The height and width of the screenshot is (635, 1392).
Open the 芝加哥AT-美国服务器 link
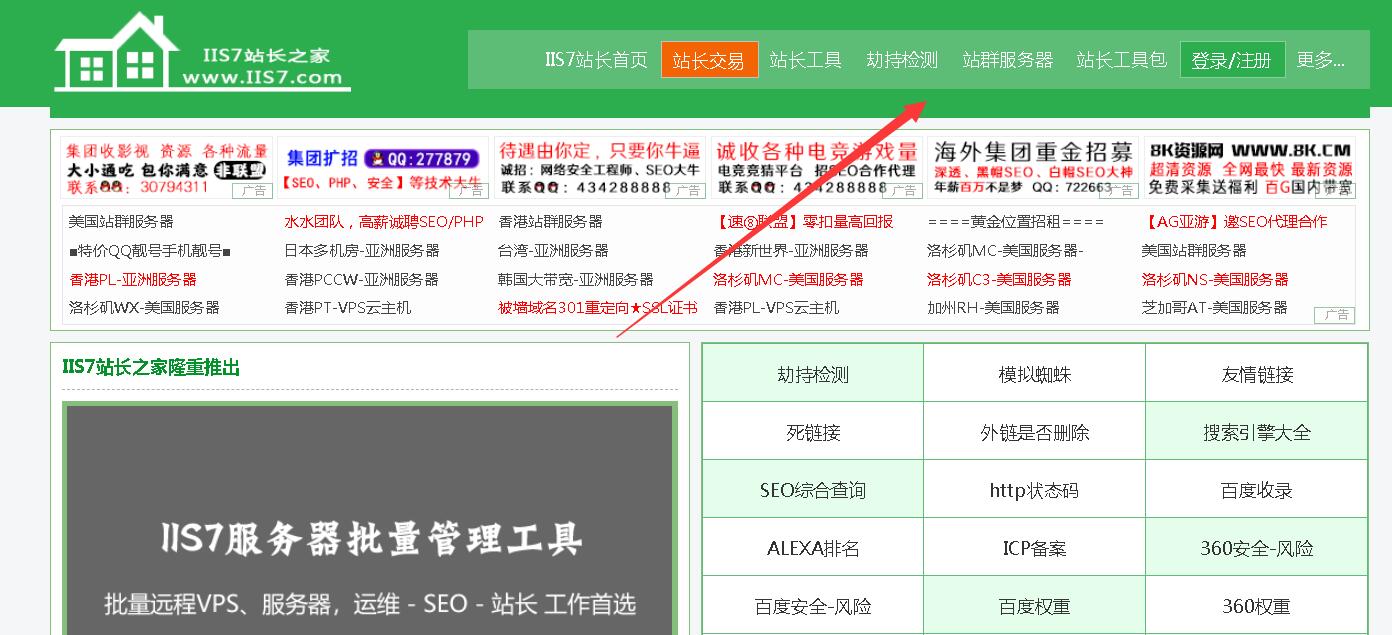1214,308
